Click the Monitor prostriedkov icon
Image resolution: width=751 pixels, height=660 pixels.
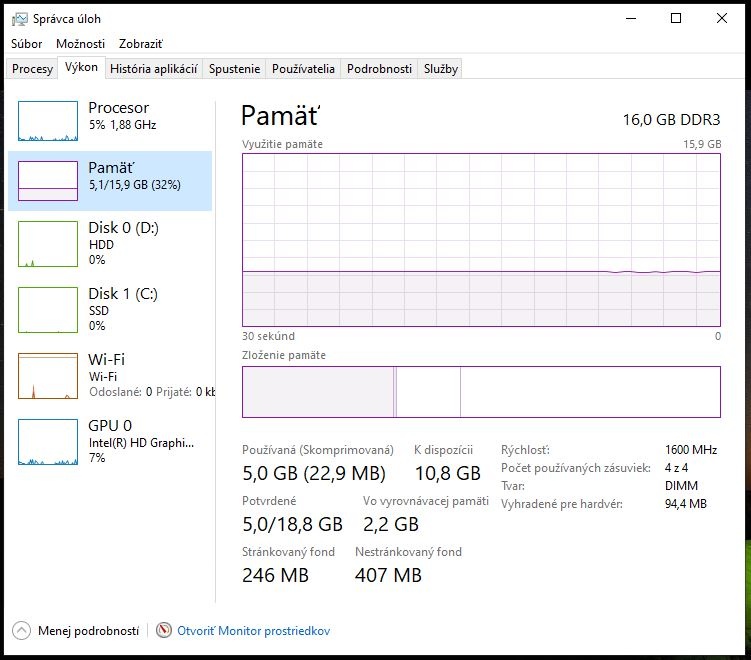pos(164,631)
